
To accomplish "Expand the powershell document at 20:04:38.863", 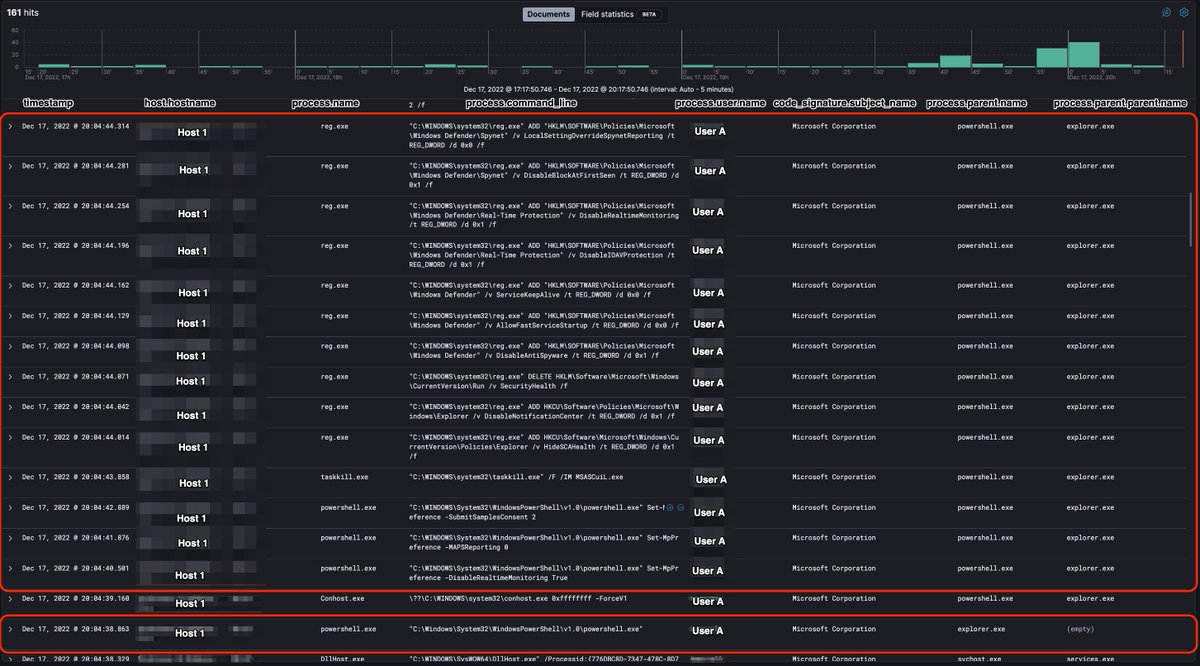I will click(10, 629).
